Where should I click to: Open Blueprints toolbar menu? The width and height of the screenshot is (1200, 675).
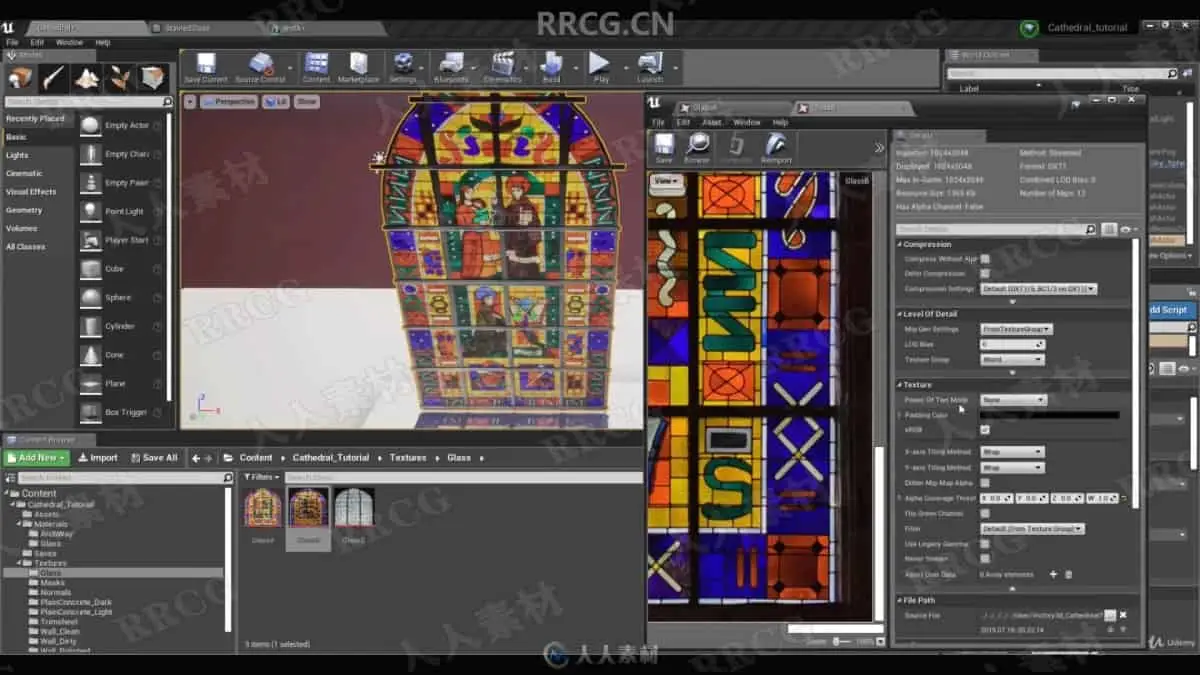point(451,67)
